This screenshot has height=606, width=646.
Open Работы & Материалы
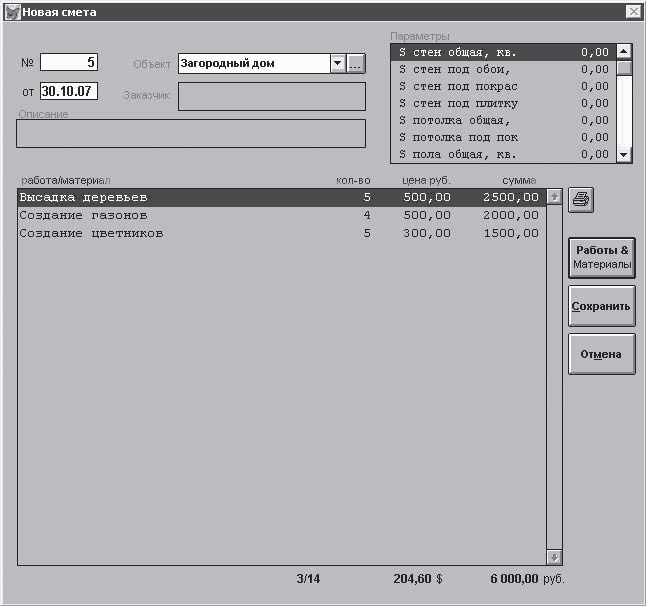[601, 257]
